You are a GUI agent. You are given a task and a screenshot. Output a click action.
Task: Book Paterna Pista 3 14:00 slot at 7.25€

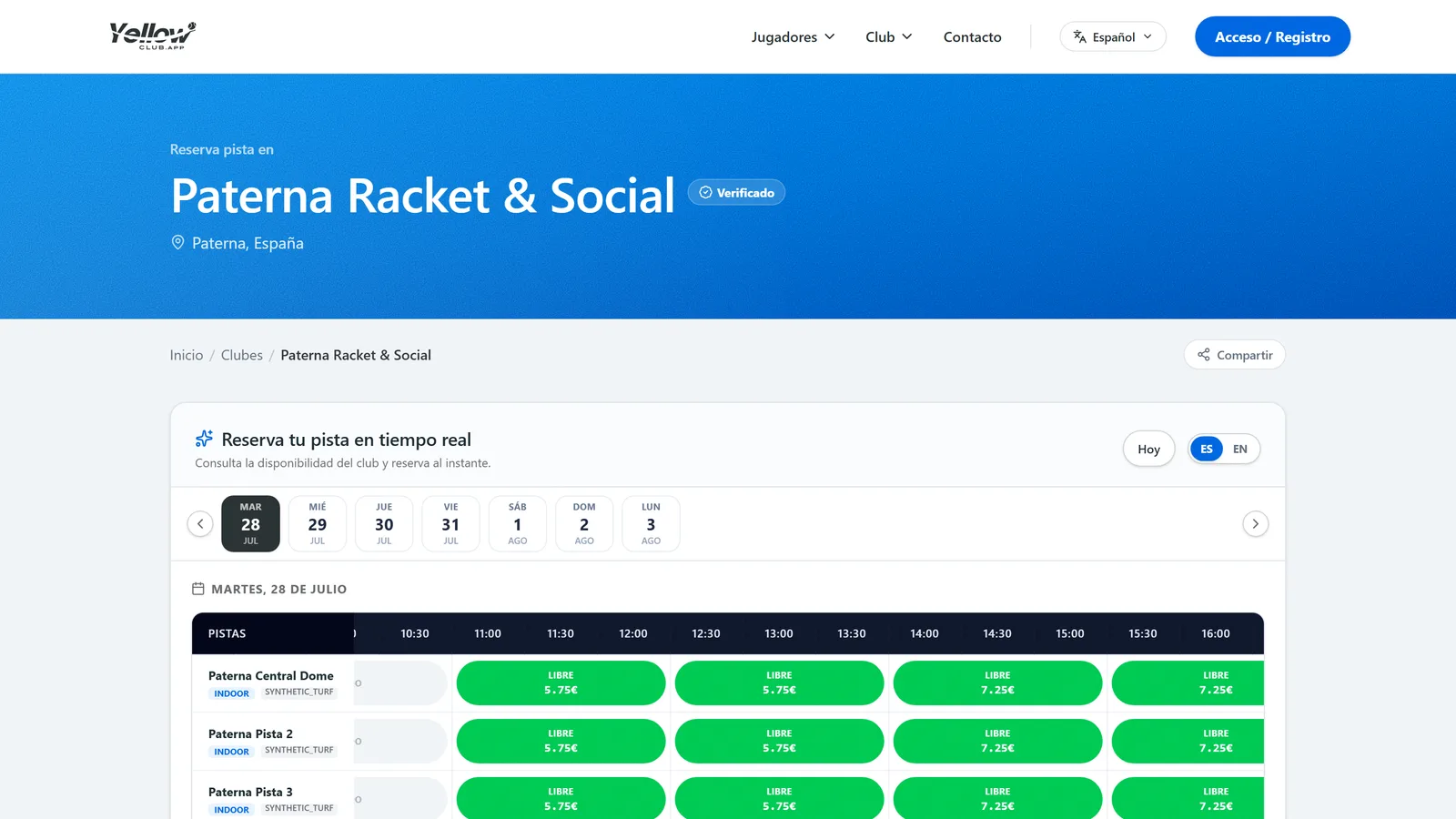click(x=997, y=798)
